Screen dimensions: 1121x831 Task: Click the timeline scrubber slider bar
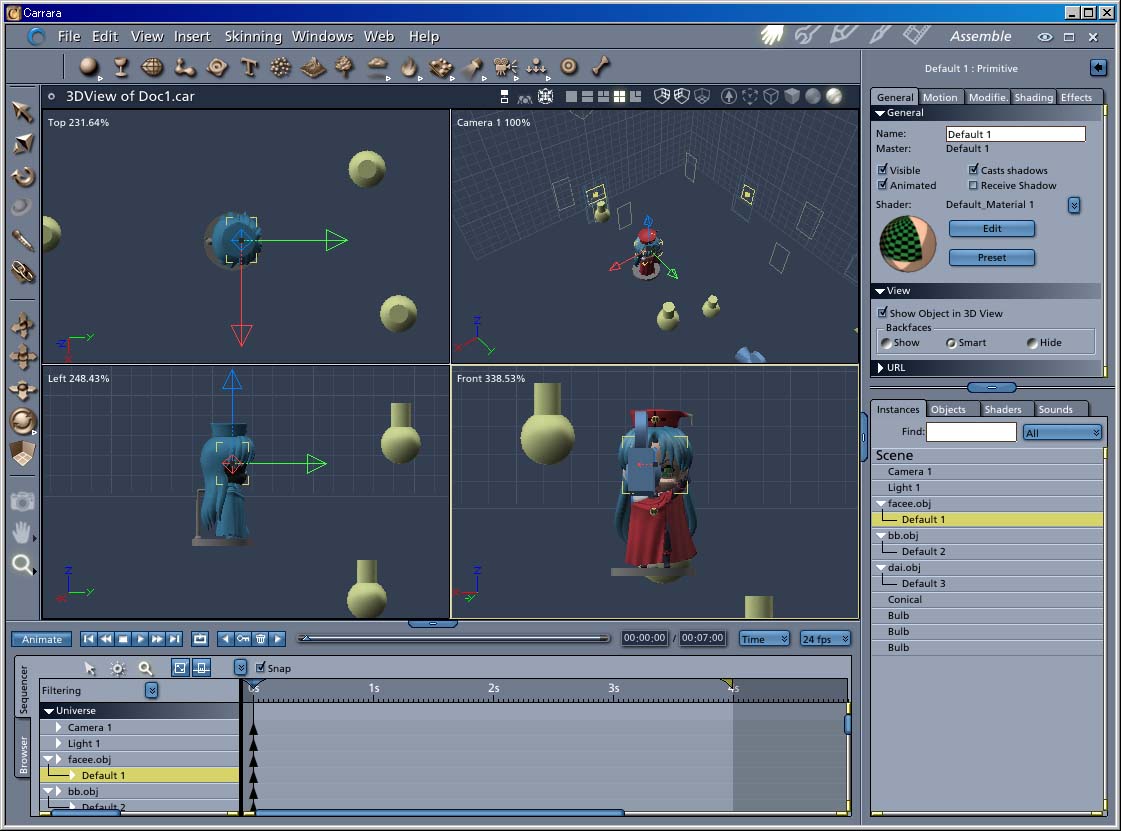tap(455, 638)
